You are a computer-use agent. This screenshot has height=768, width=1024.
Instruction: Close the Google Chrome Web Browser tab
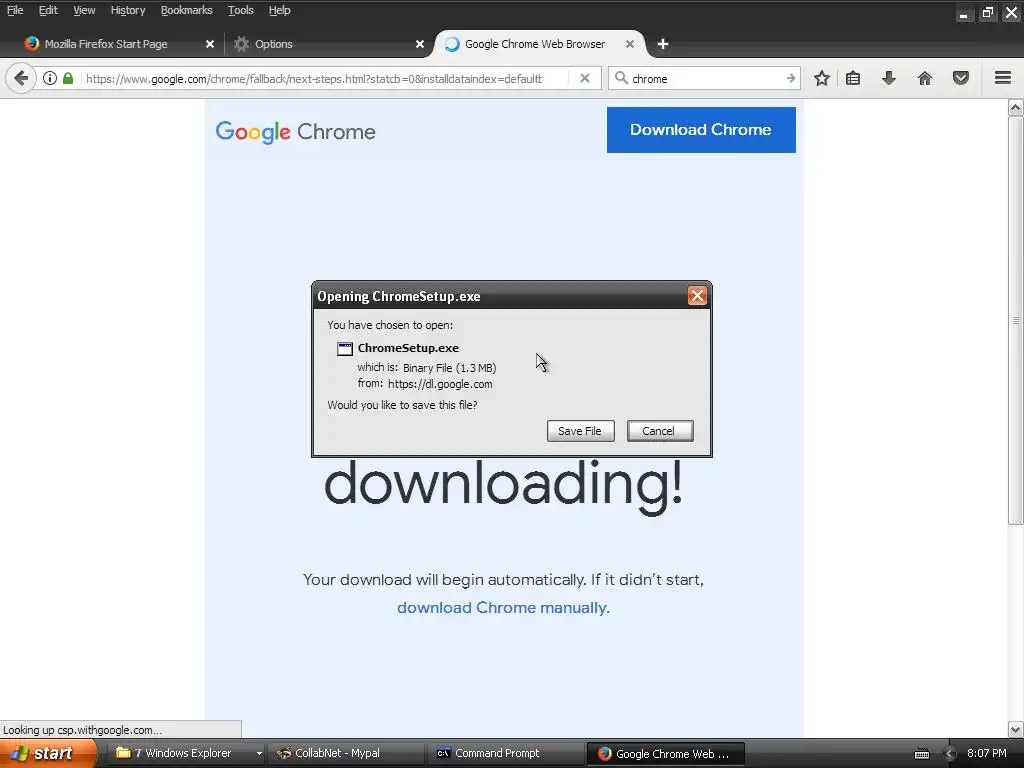pos(630,44)
